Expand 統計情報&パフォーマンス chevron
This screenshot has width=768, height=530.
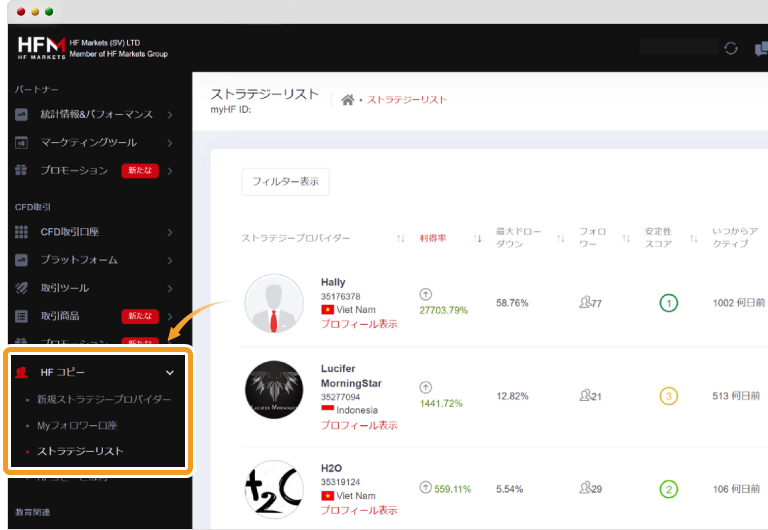[169, 115]
